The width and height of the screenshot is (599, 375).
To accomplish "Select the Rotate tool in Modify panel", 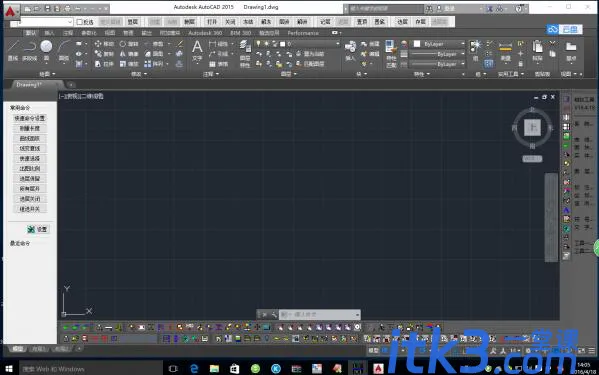I will [129, 44].
